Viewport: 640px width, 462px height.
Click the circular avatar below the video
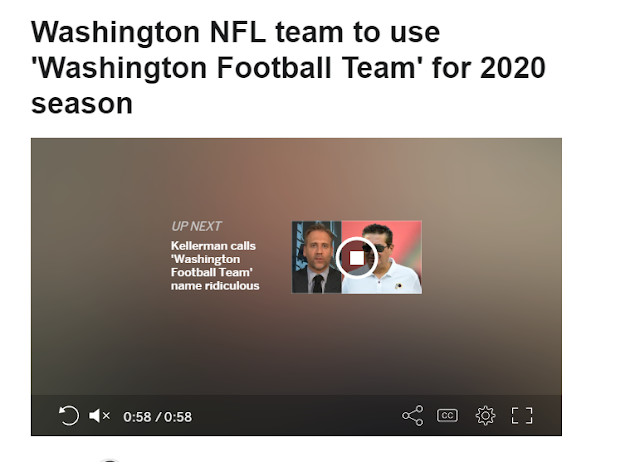point(109,460)
